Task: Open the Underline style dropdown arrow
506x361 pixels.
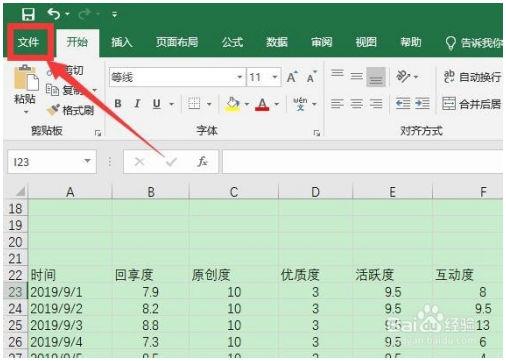Action: (172, 104)
